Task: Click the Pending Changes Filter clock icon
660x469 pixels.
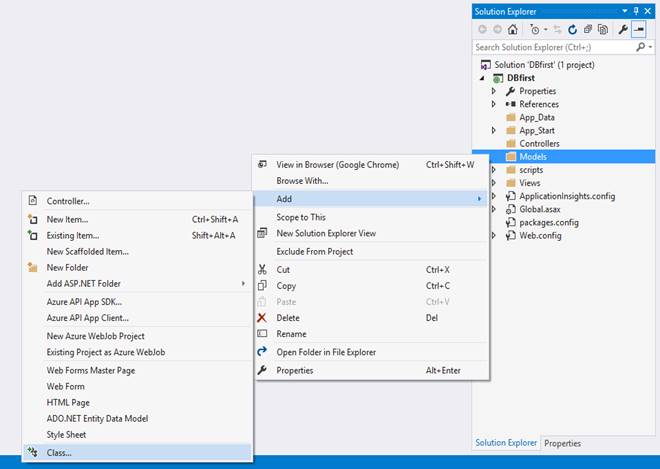Action: point(535,29)
